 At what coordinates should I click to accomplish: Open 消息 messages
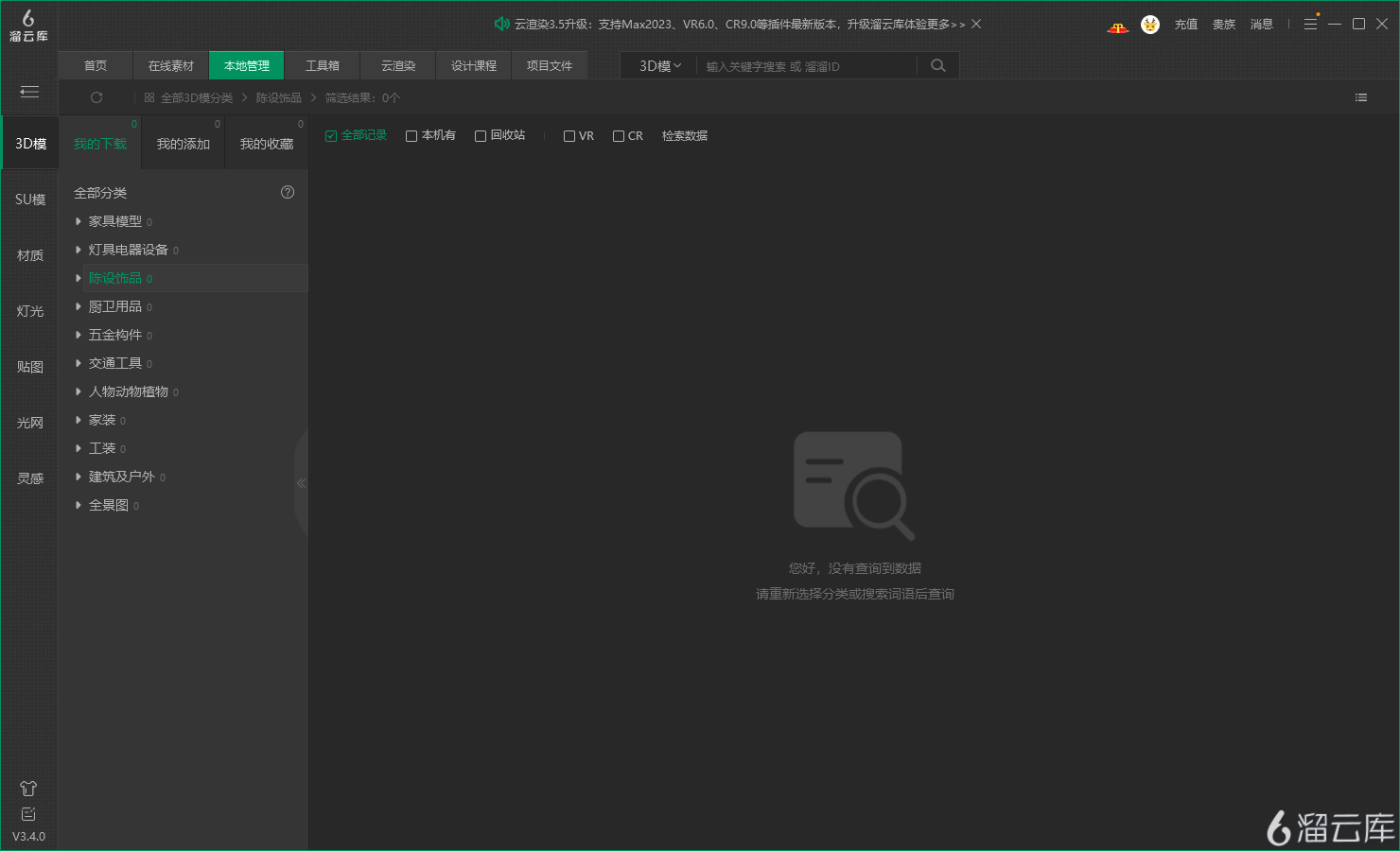[x=1262, y=25]
